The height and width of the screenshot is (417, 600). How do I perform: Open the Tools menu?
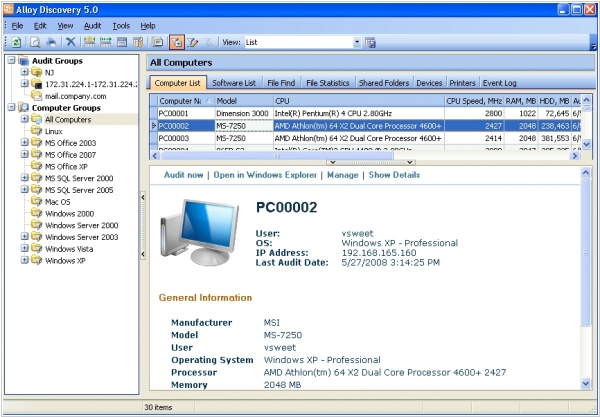[121, 26]
